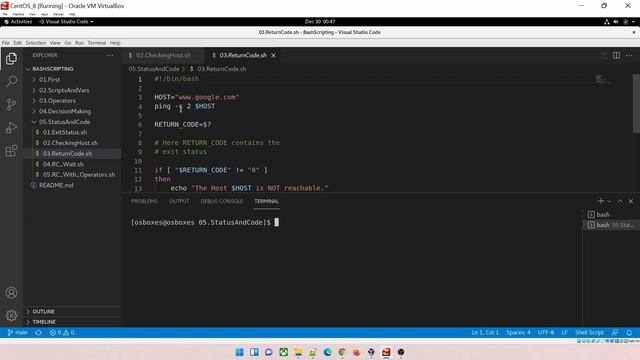Open Explorer panel more actions ellipsis
Viewport: 640px width, 360px height.
[x=110, y=55]
